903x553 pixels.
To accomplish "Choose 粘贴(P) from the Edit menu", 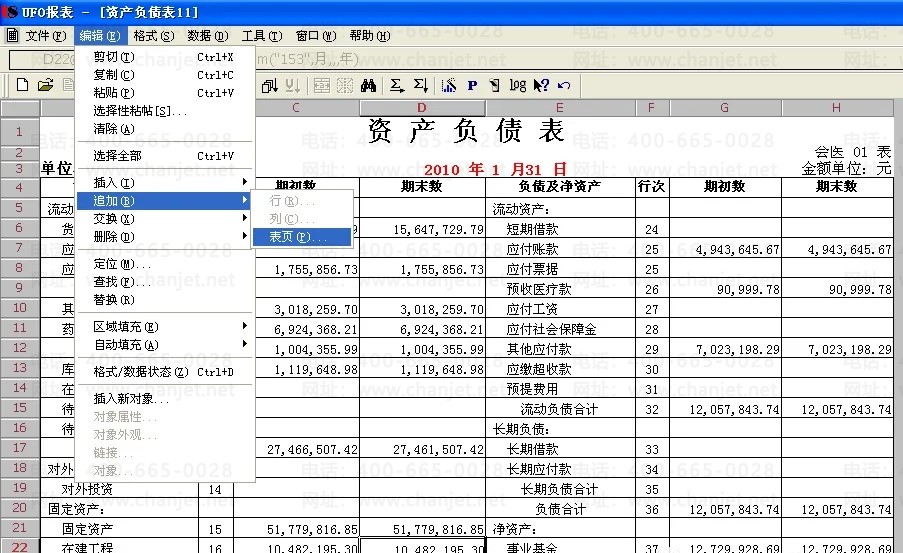I will point(165,92).
